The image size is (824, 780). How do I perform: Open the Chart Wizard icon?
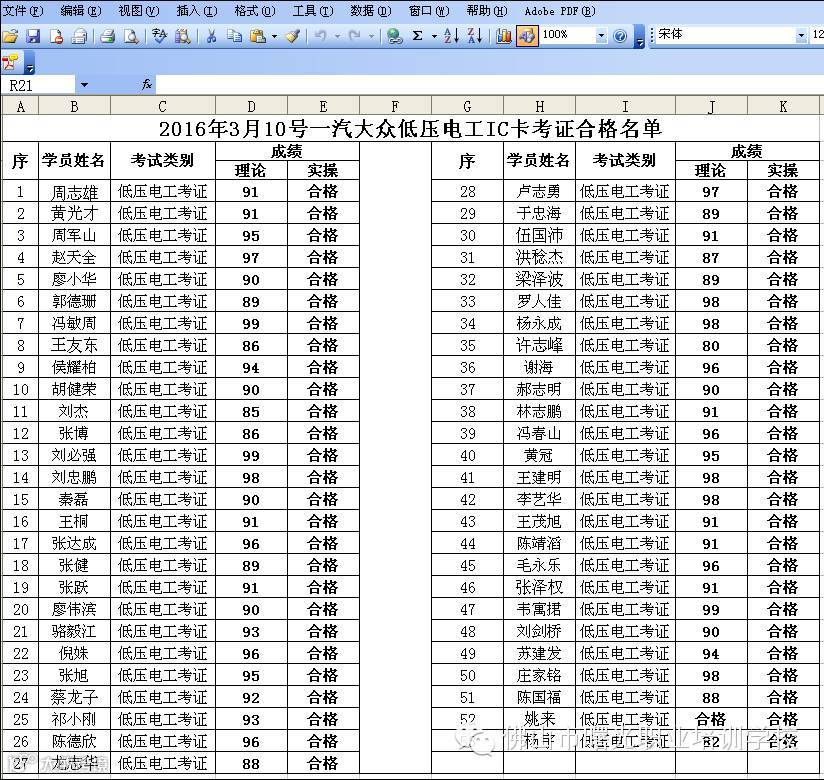pyautogui.click(x=503, y=36)
